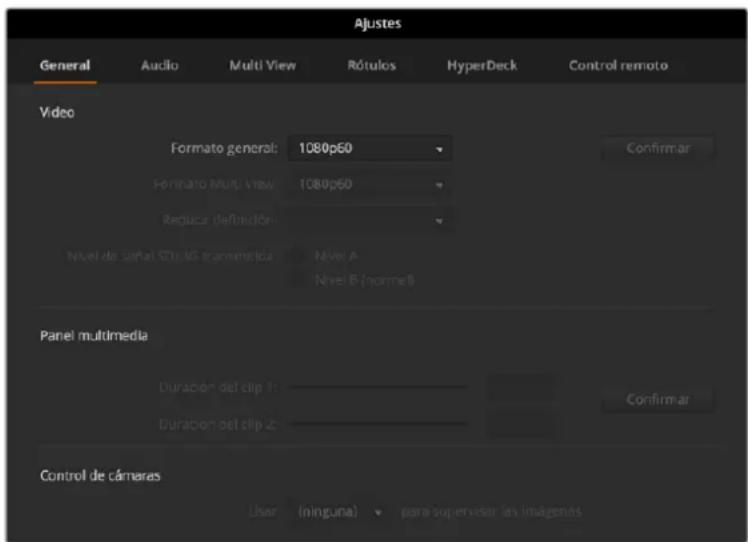Open the Multi View tab
Screen dimensions: 748x542
(262, 65)
